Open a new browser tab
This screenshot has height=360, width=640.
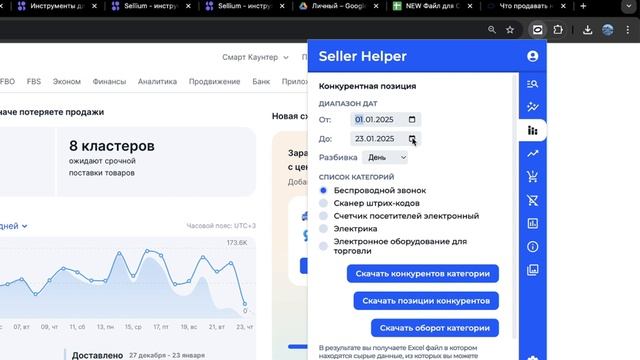click(583, 6)
